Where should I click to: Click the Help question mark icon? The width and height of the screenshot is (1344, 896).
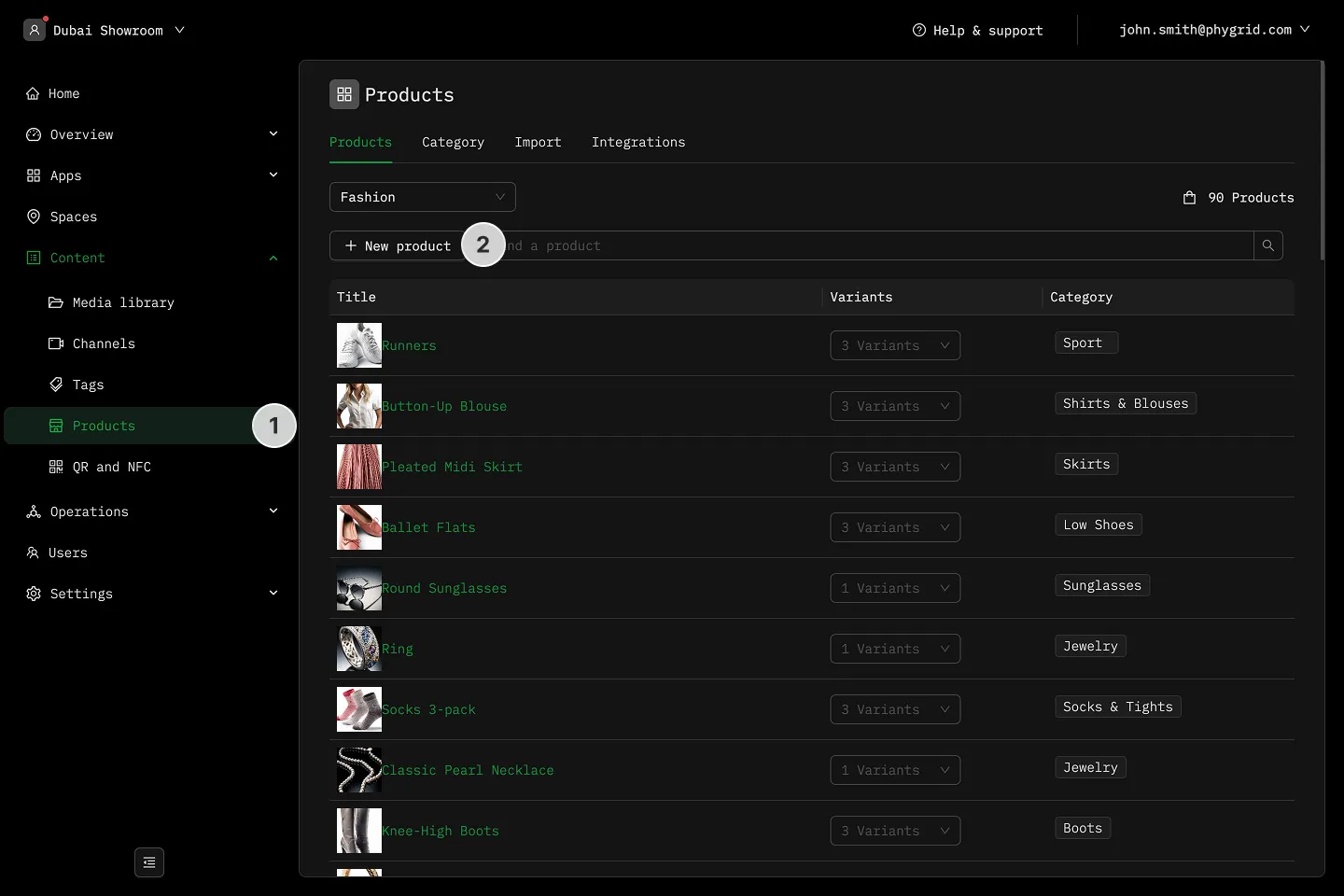(x=919, y=30)
